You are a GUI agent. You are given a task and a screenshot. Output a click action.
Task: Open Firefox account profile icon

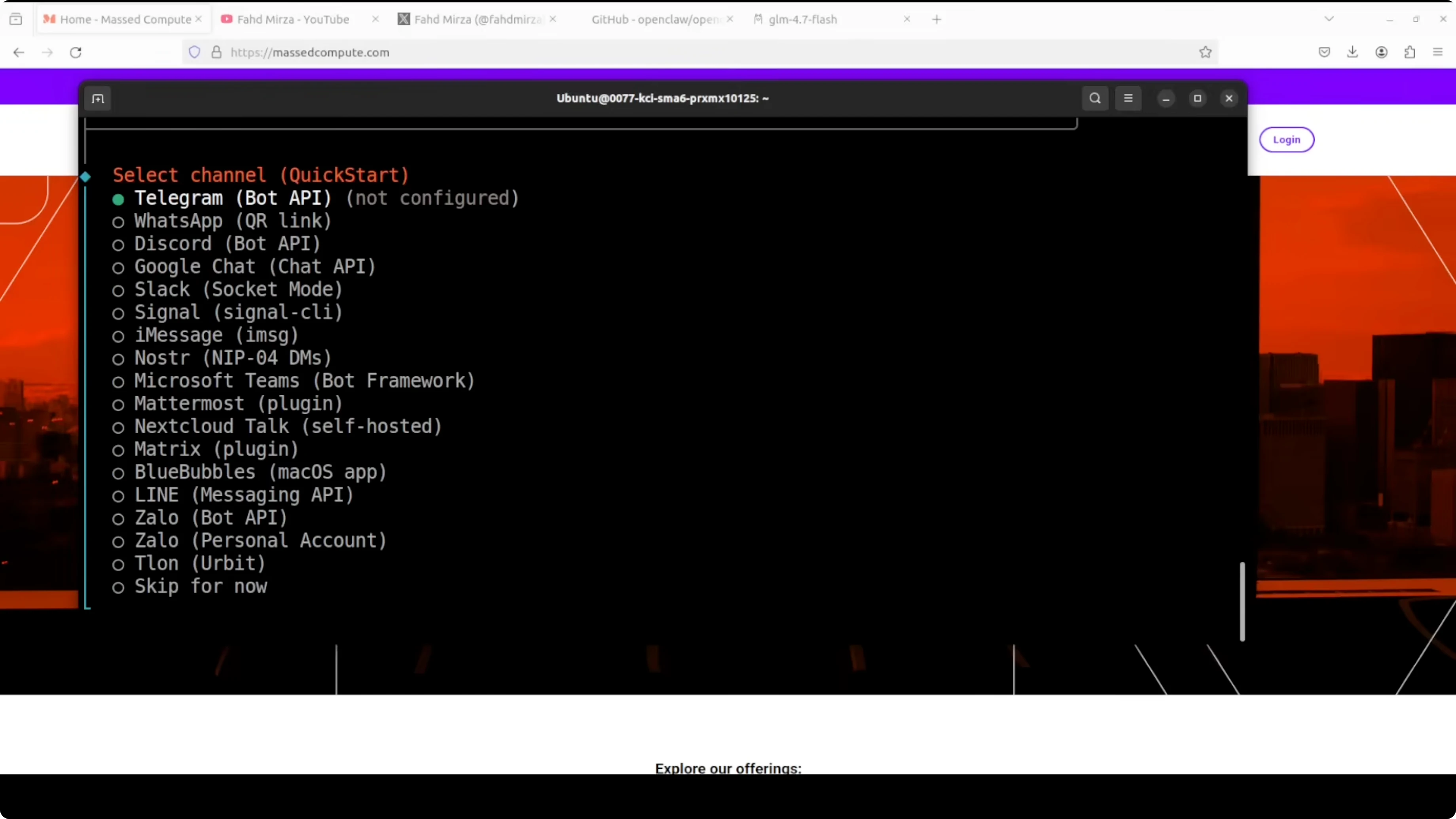[1381, 52]
